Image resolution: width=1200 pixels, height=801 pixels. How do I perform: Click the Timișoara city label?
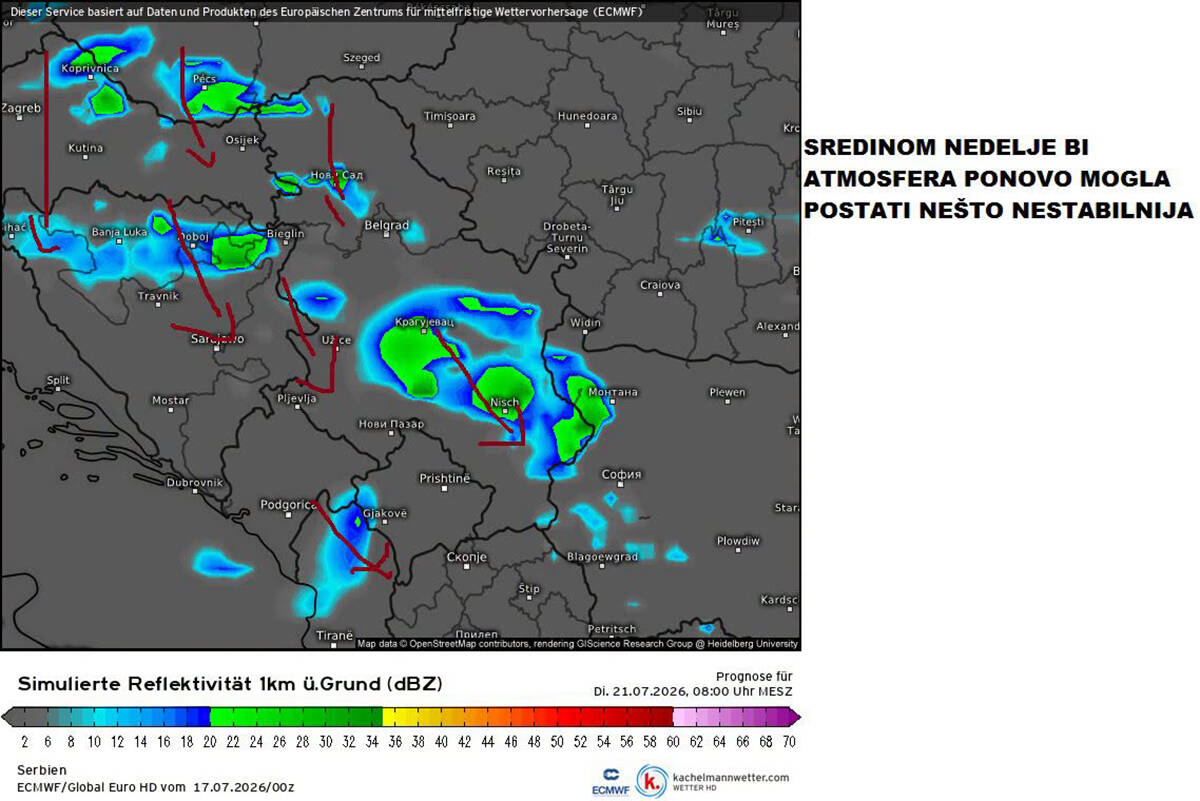(450, 117)
